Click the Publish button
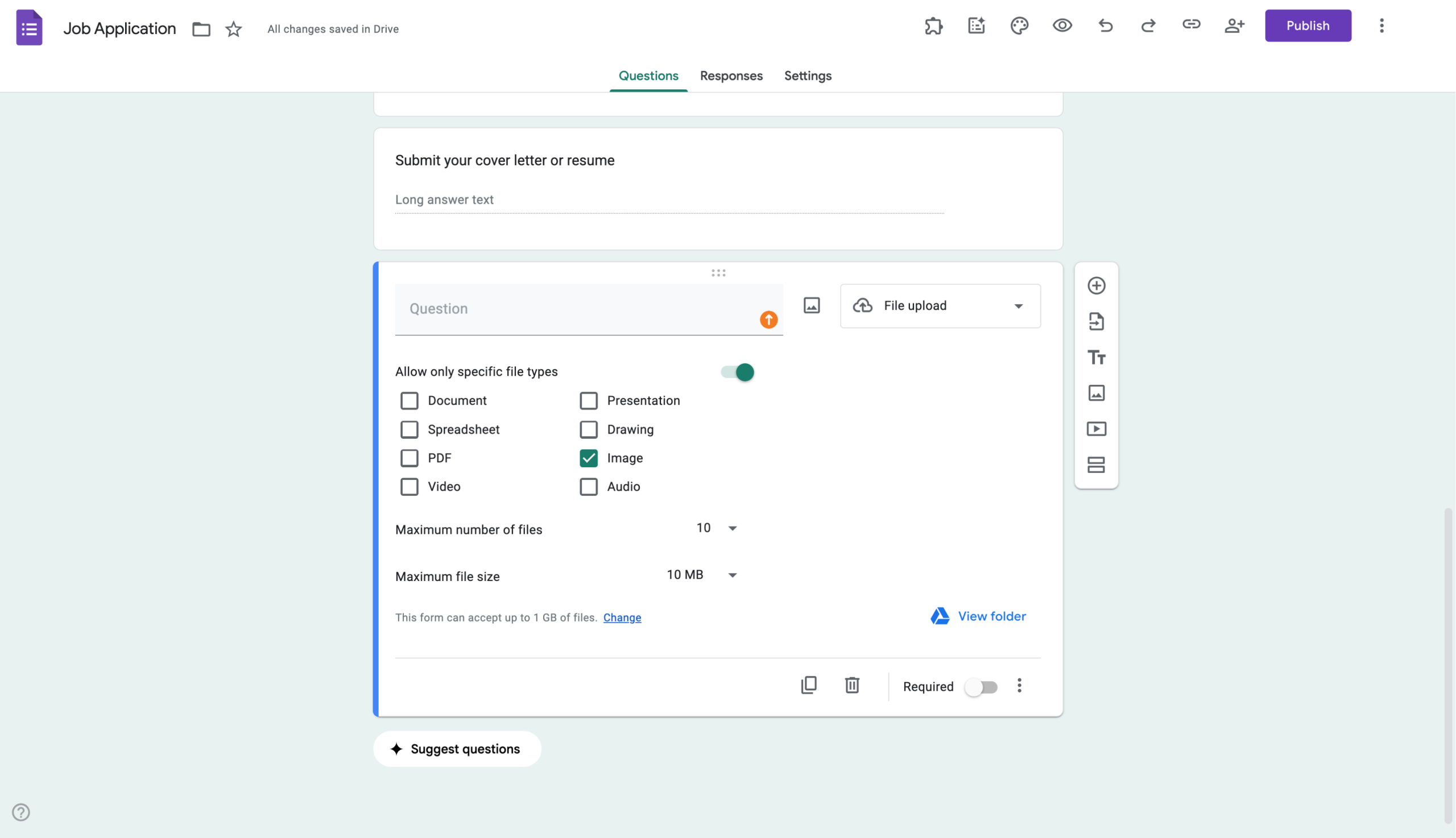Image resolution: width=1456 pixels, height=838 pixels. coord(1308,26)
